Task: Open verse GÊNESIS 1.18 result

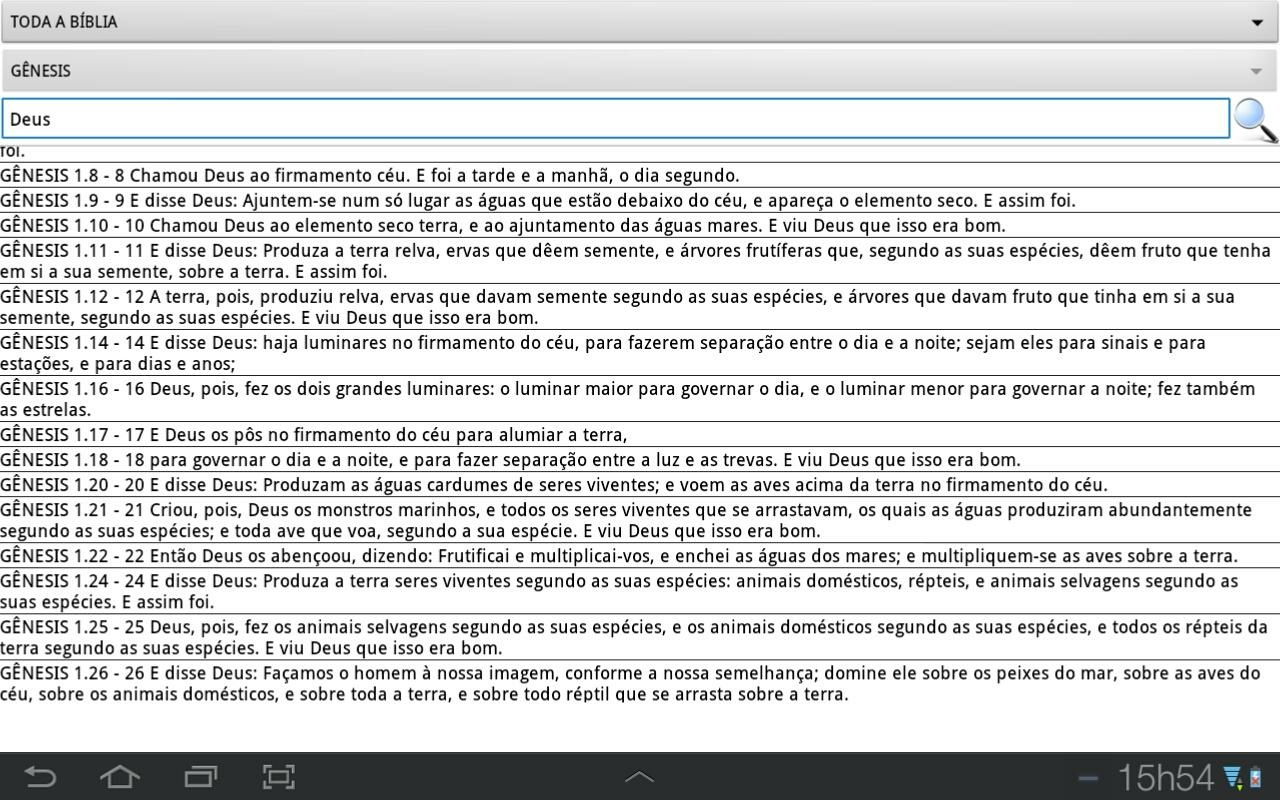Action: point(640,460)
